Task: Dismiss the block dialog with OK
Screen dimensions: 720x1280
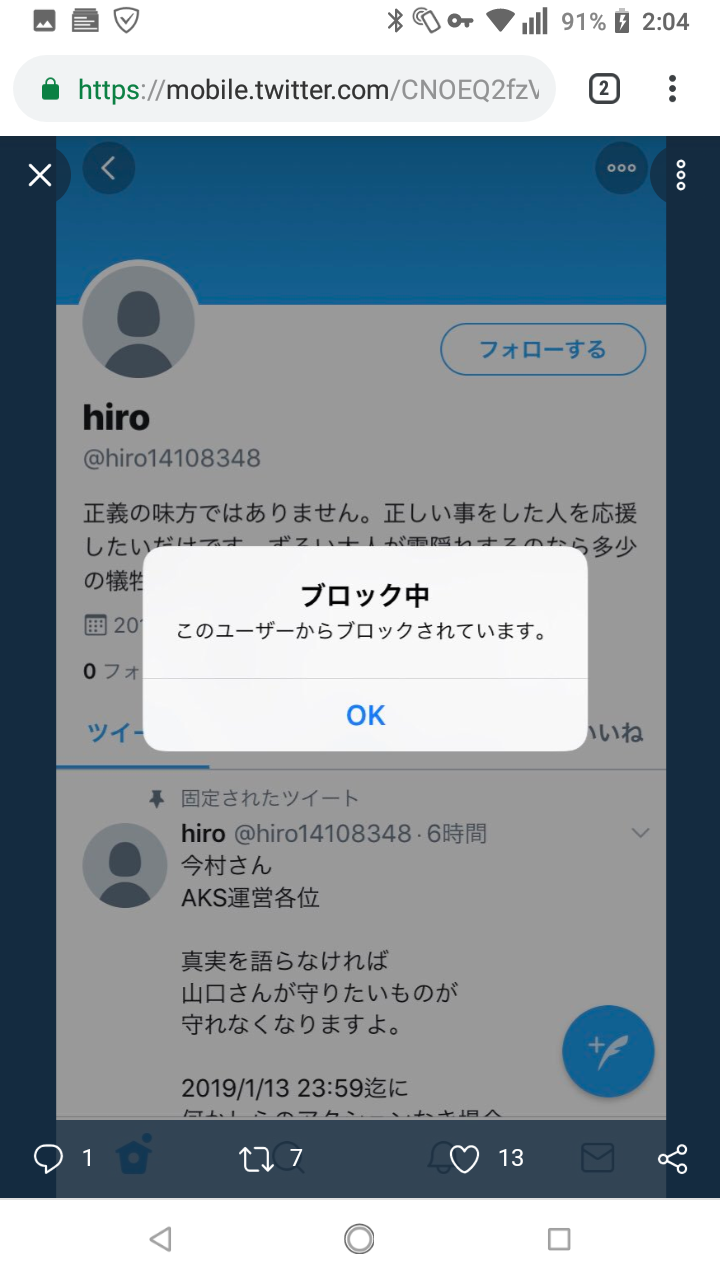Action: click(x=365, y=715)
